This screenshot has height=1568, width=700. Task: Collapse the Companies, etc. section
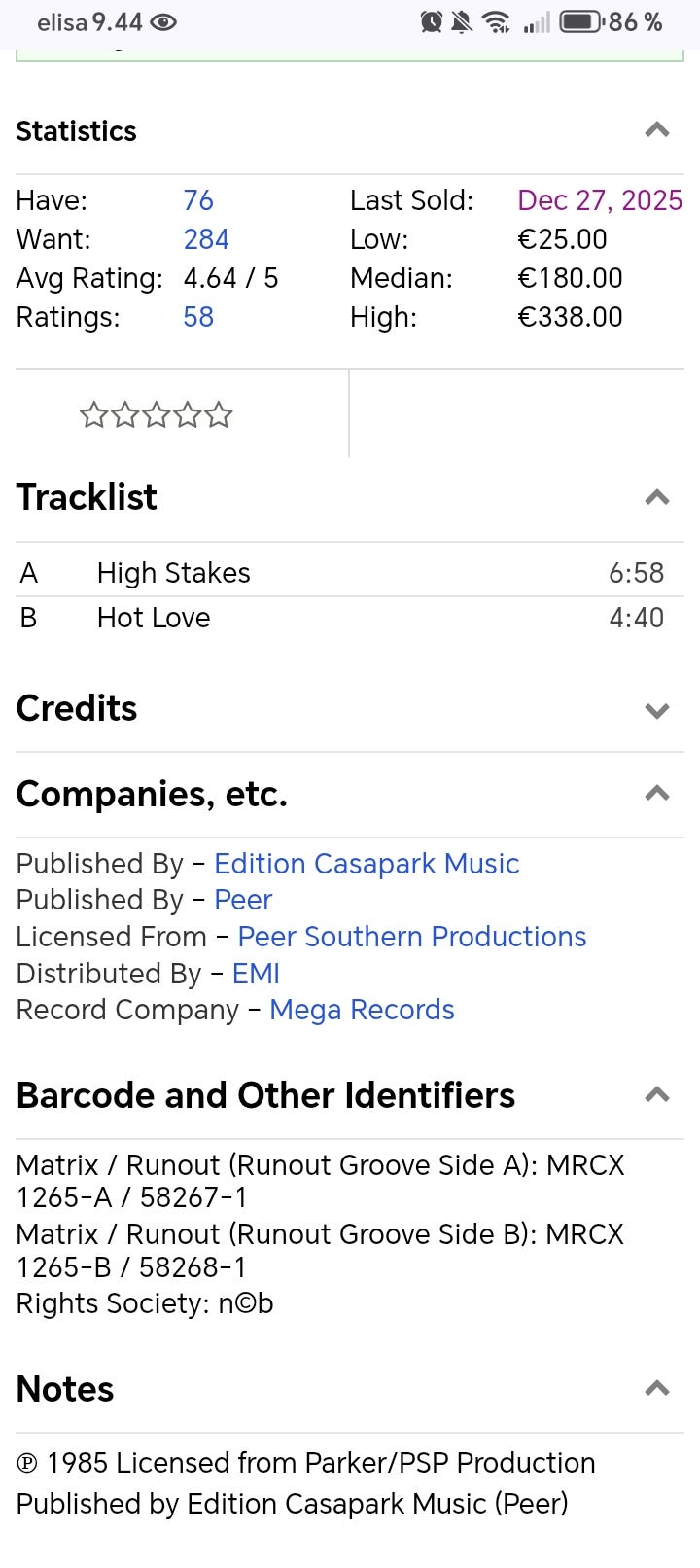(657, 794)
